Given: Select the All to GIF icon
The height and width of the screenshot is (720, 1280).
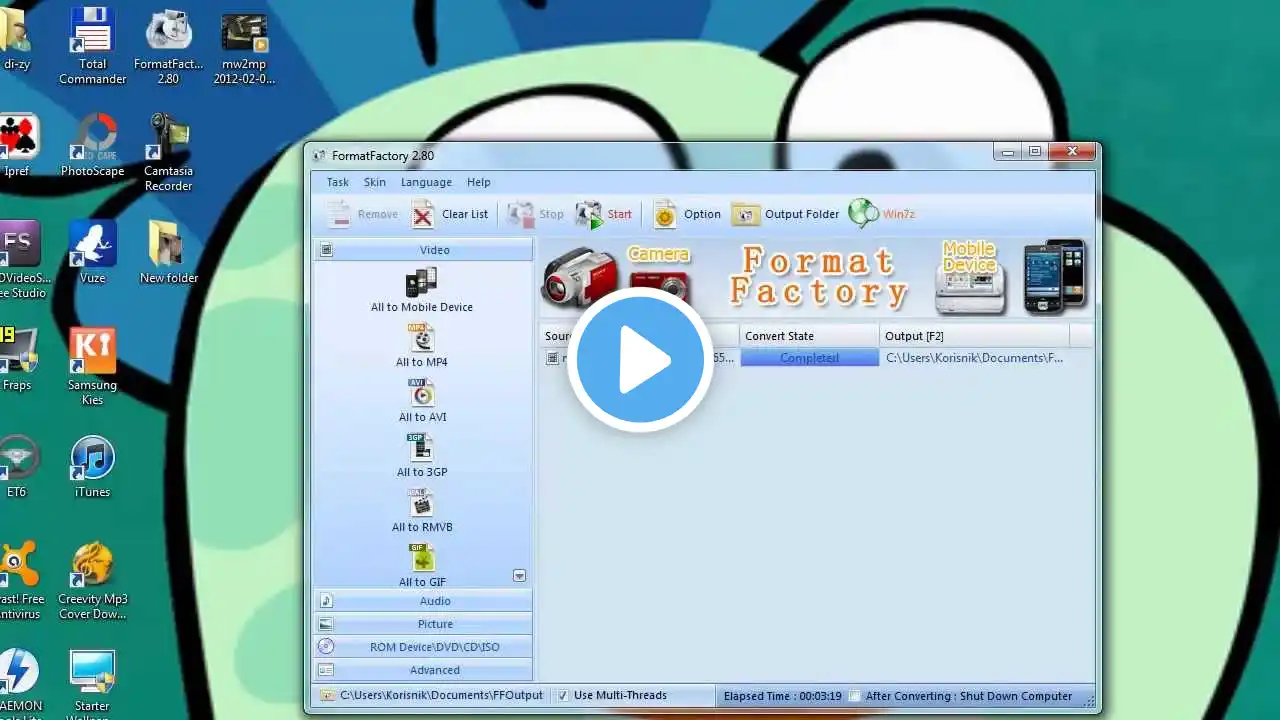Looking at the screenshot, I should coord(421,558).
